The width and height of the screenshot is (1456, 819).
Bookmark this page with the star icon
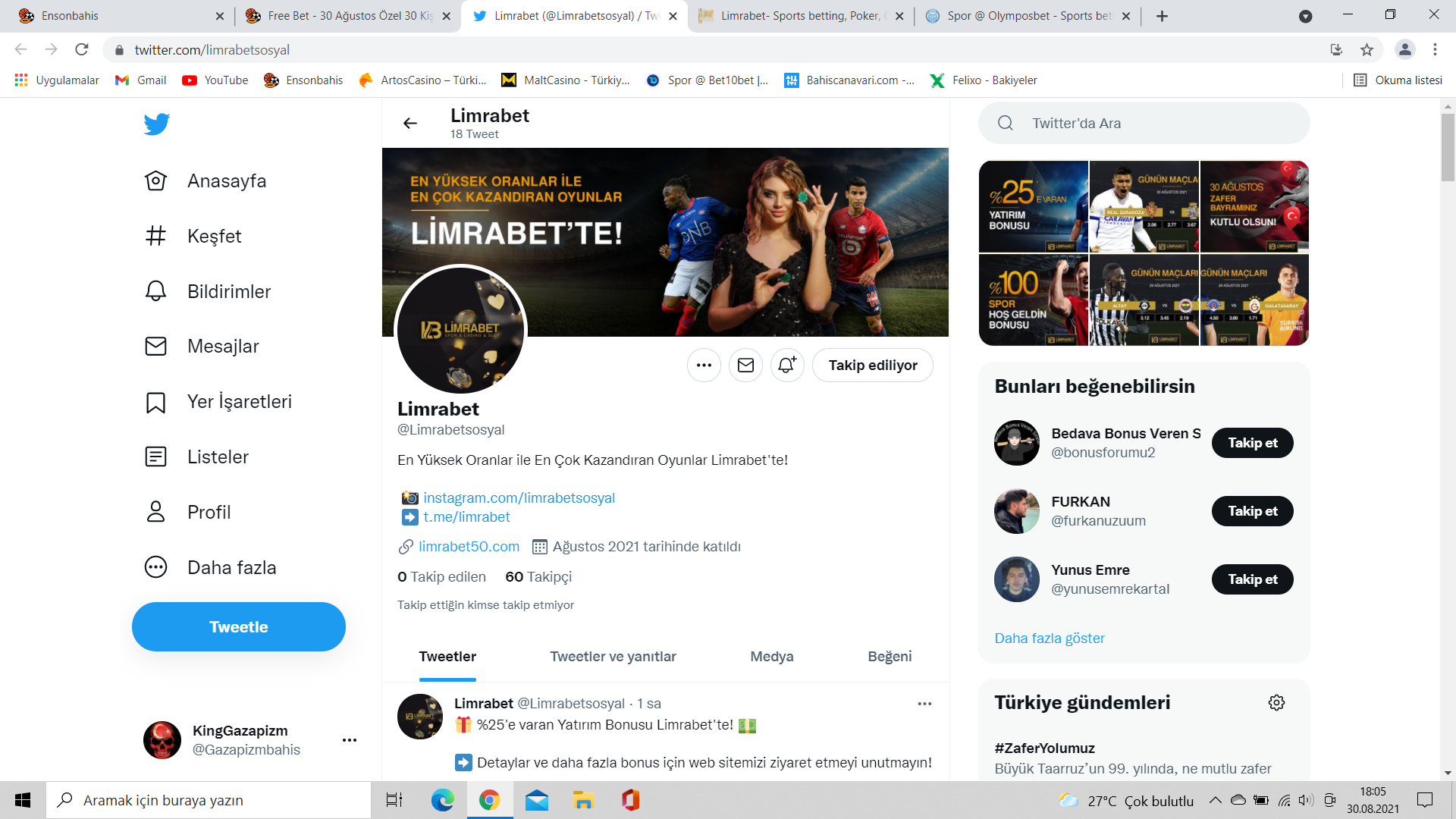[1367, 50]
